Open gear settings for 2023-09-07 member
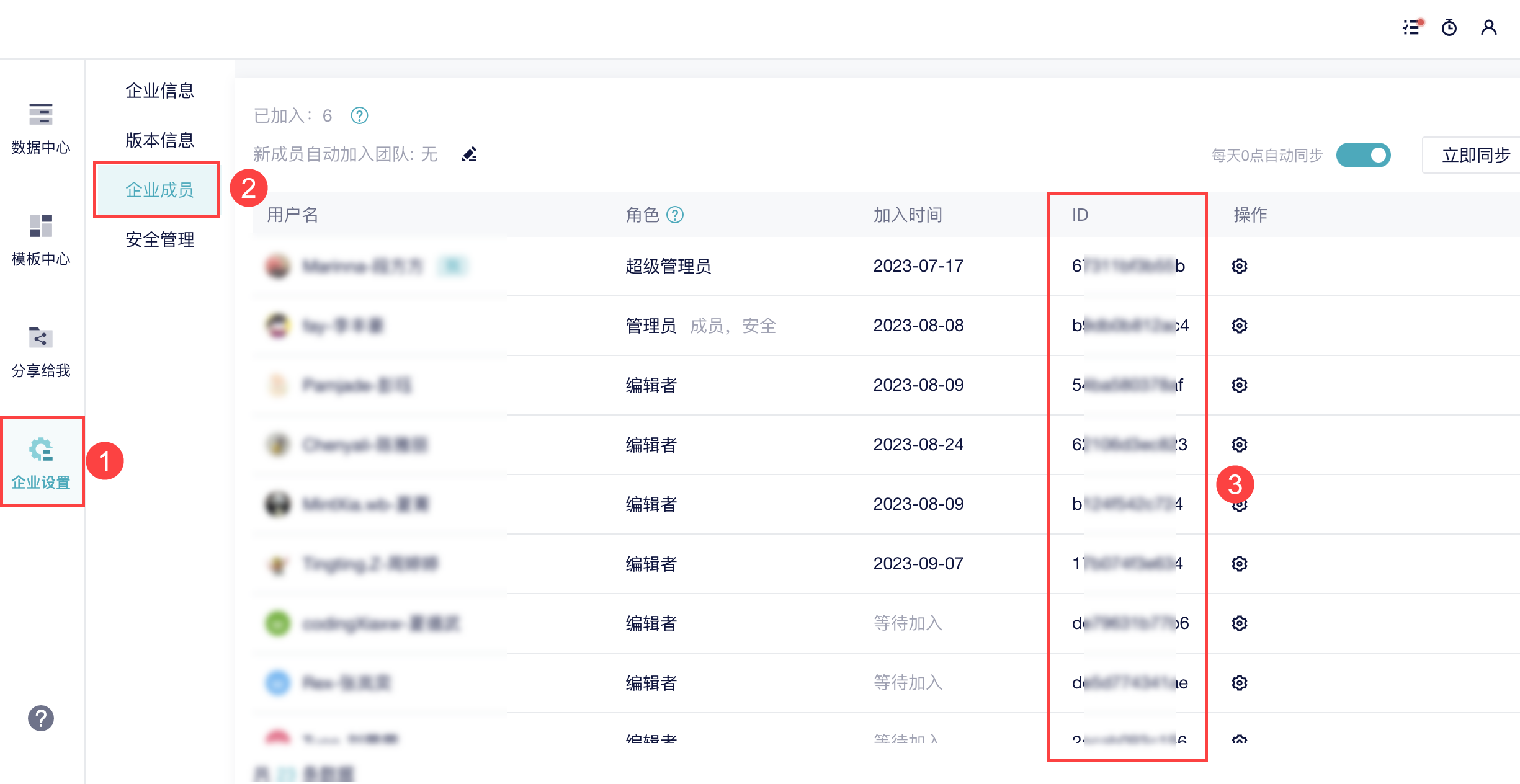This screenshot has height=784, width=1520. pos(1239,564)
